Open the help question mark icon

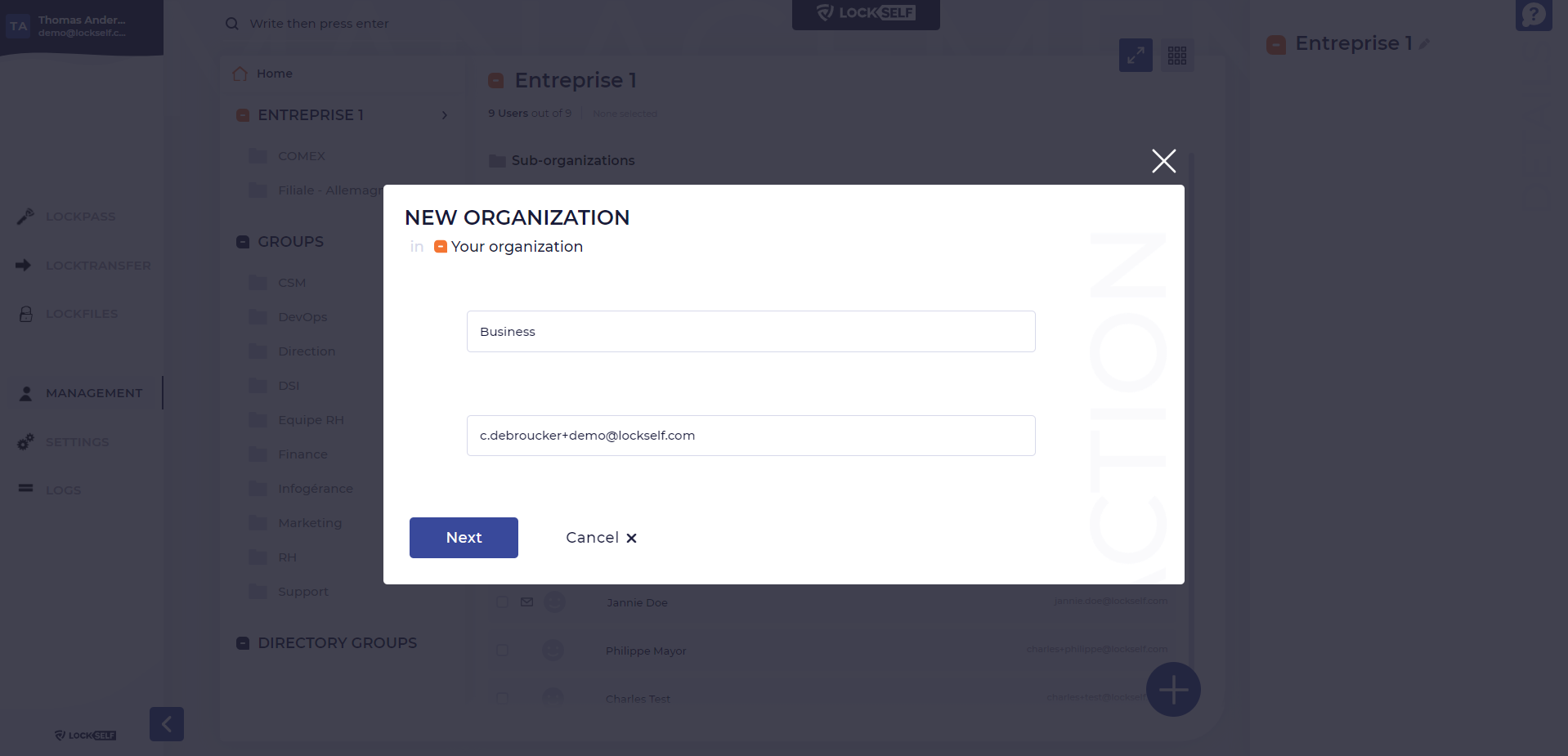(x=1534, y=14)
